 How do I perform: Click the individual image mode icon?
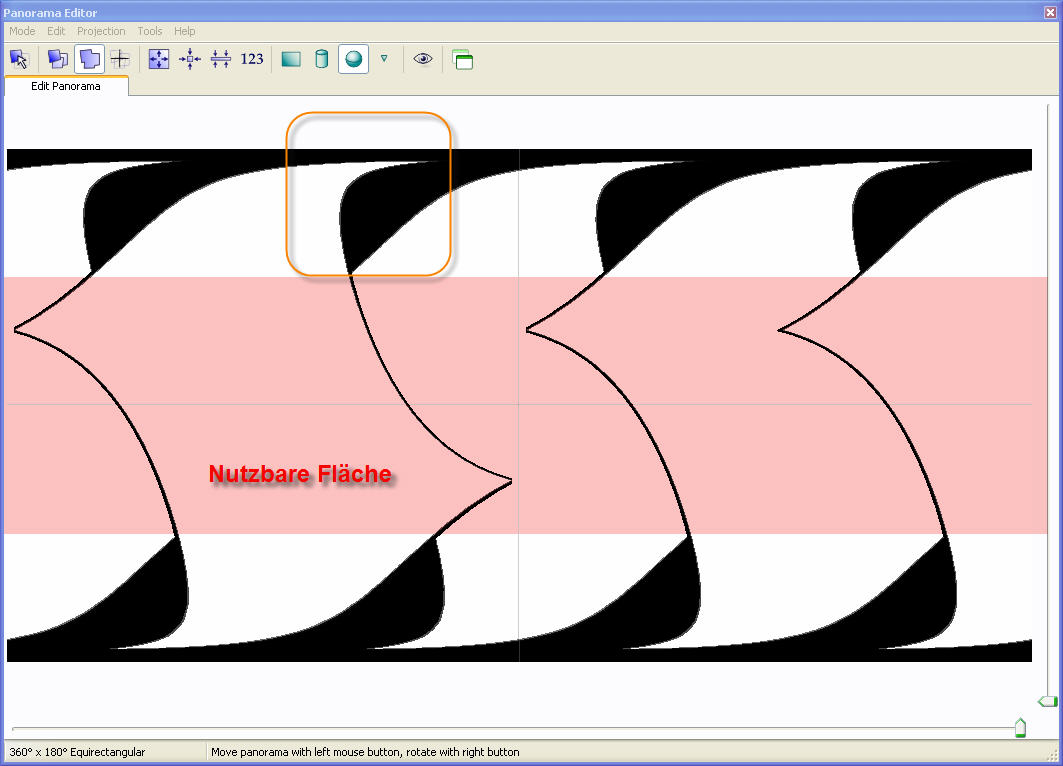tap(58, 59)
